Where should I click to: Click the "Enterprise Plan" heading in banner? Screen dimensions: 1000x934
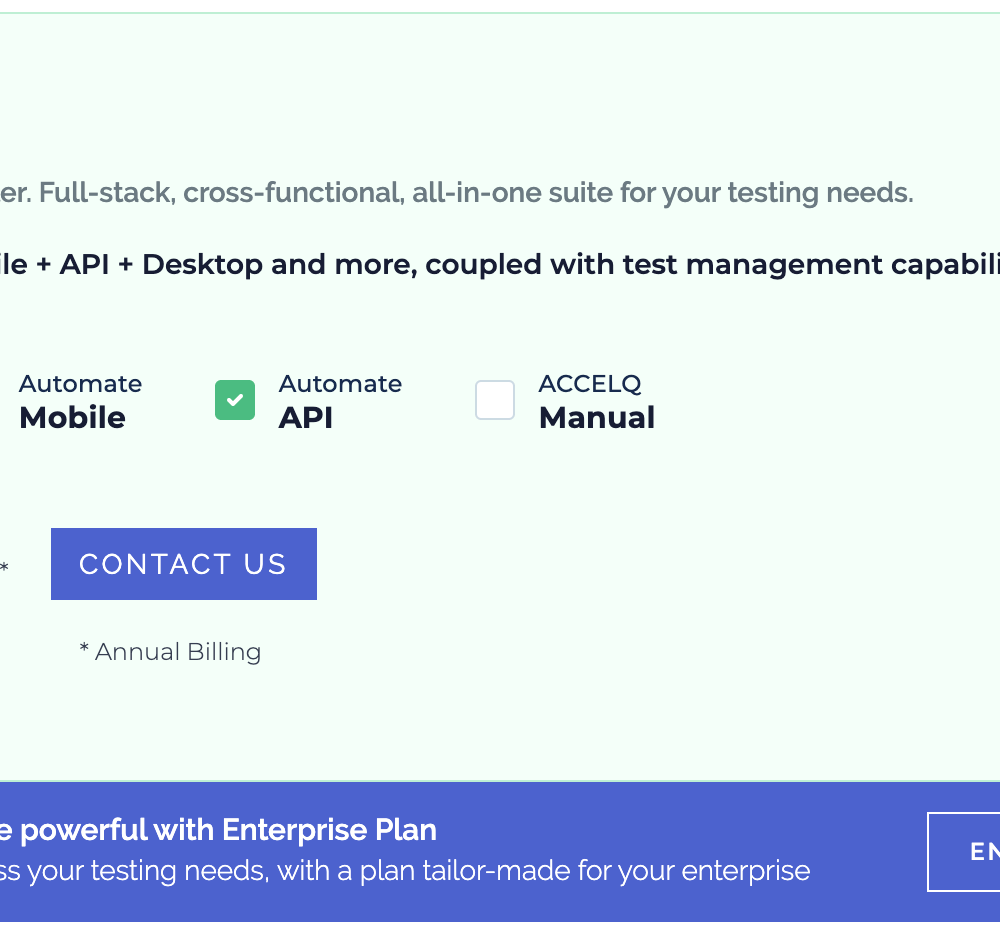tap(329, 830)
